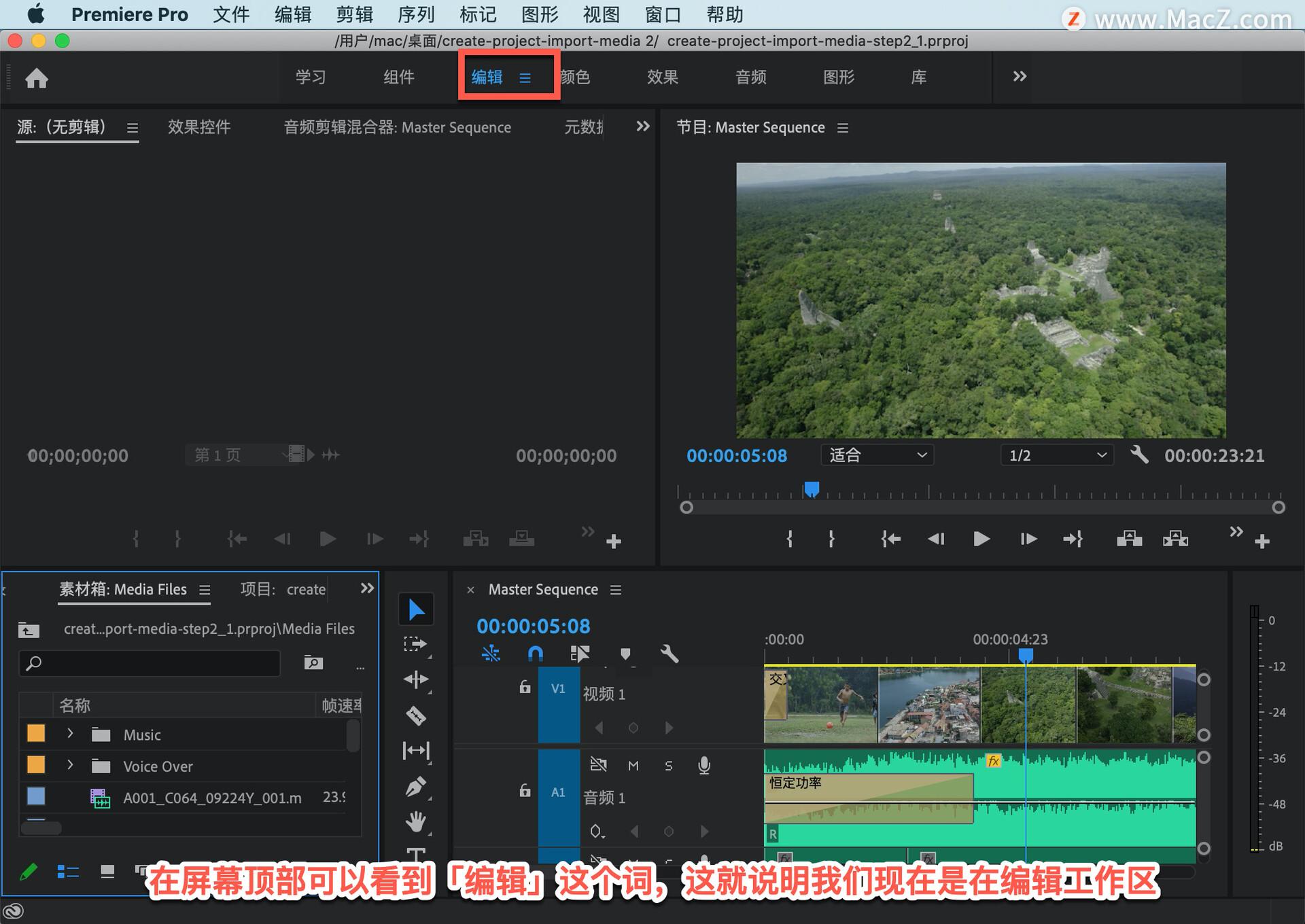Image resolution: width=1305 pixels, height=924 pixels.
Task: Step back one frame in Program monitor
Action: pos(936,539)
